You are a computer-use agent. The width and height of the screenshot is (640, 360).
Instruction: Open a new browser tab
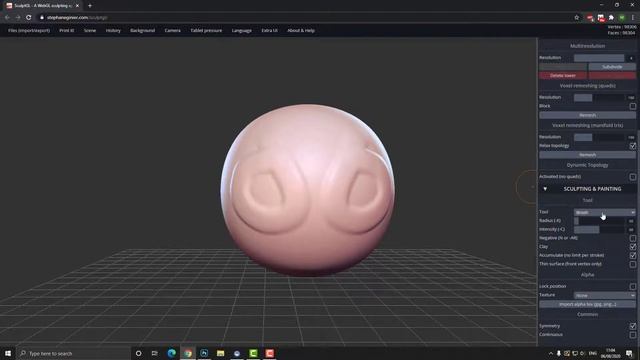click(x=90, y=6)
